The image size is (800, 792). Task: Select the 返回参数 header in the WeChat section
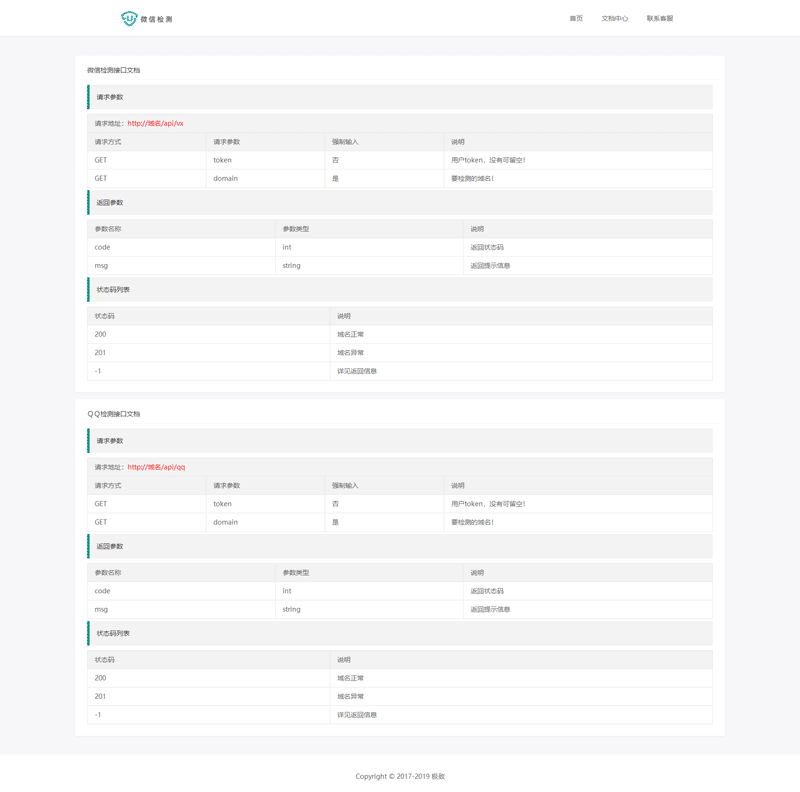110,203
